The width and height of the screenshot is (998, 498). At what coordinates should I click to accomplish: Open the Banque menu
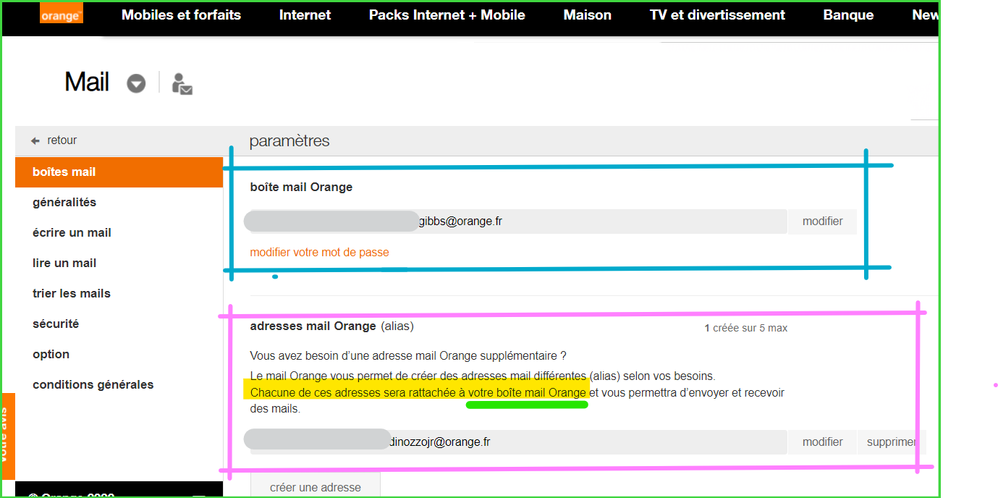(x=848, y=15)
